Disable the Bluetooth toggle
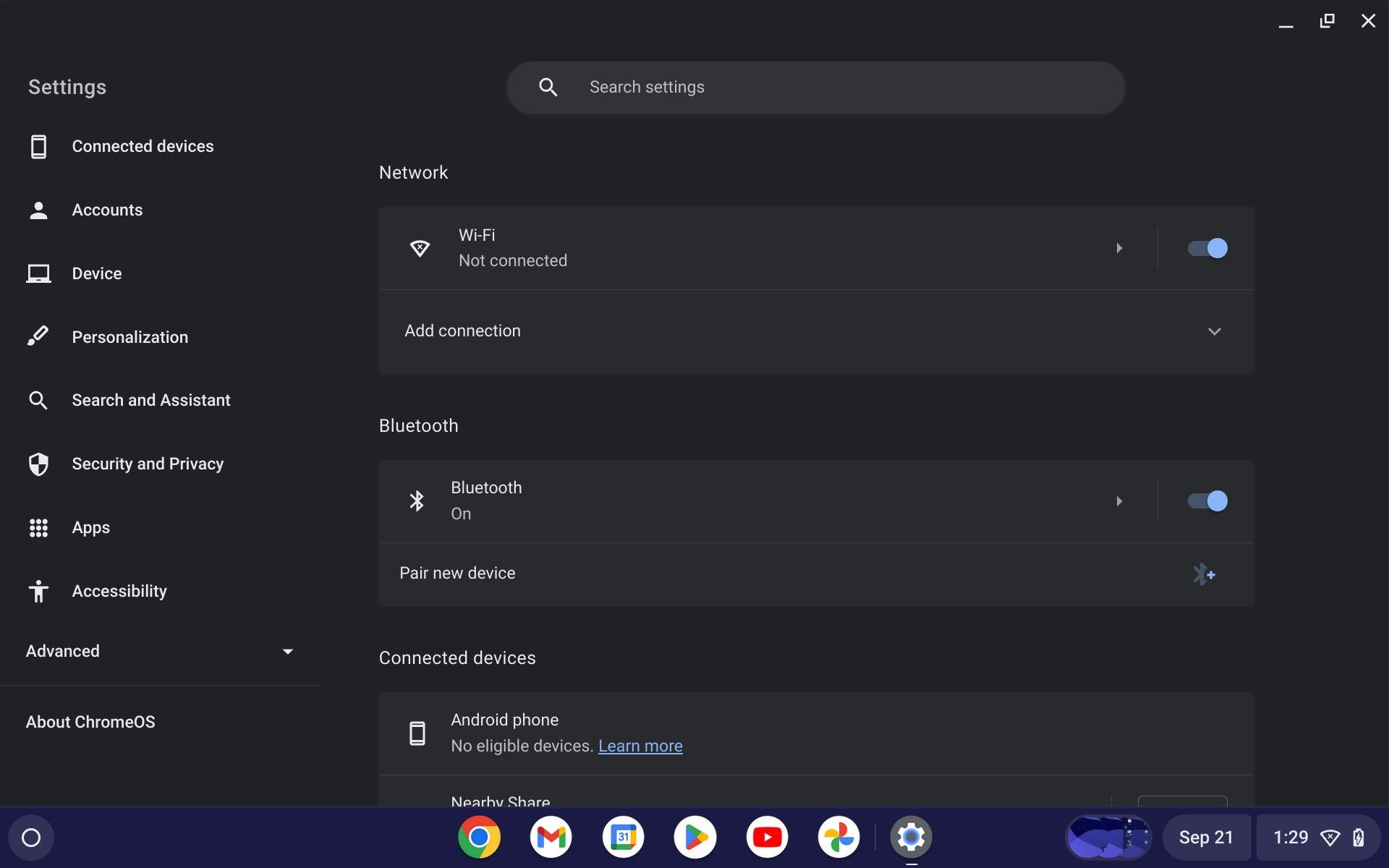The height and width of the screenshot is (868, 1389). pos(1207,501)
